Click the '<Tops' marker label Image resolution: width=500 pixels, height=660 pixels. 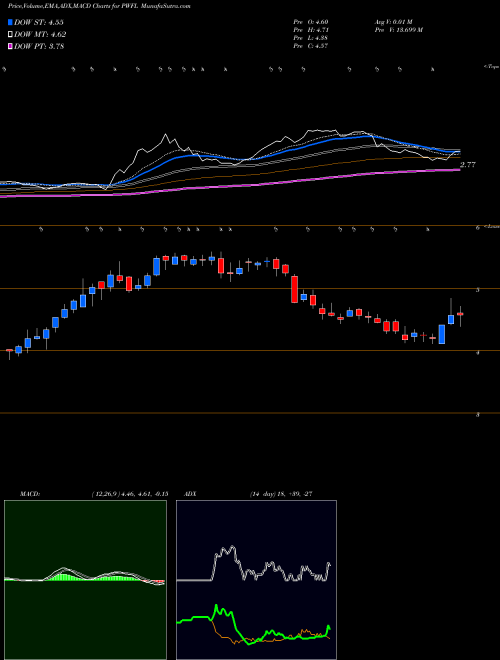tap(491, 67)
